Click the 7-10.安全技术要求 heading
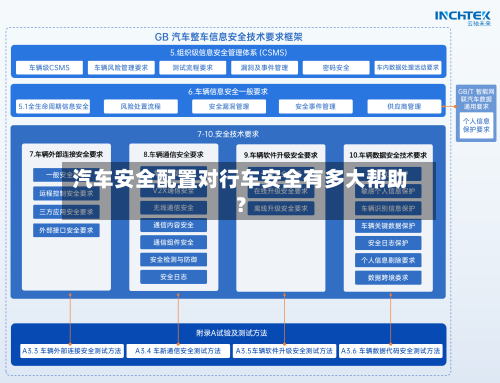Image resolution: width=500 pixels, height=383 pixels. (x=228, y=134)
